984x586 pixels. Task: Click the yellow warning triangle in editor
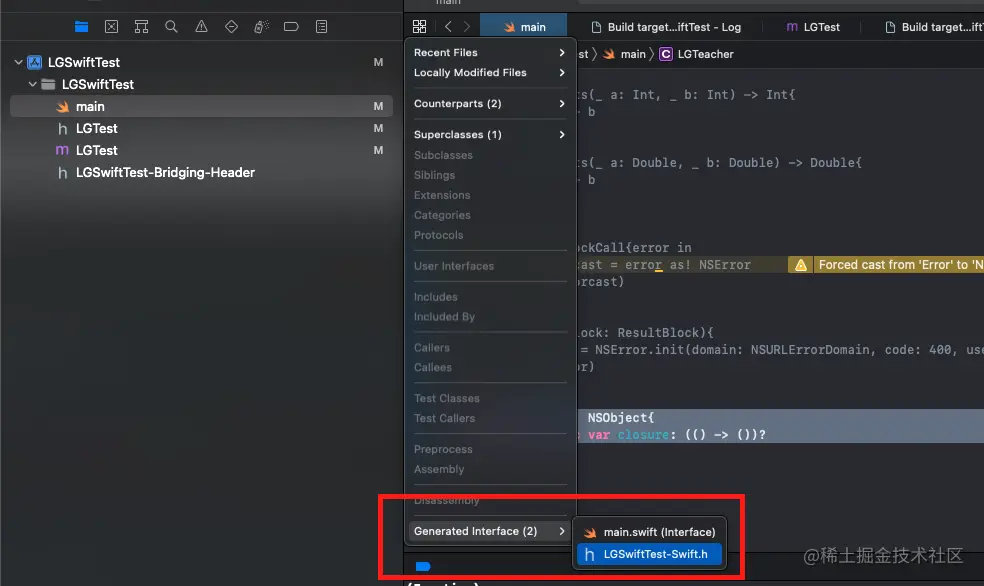tap(801, 265)
